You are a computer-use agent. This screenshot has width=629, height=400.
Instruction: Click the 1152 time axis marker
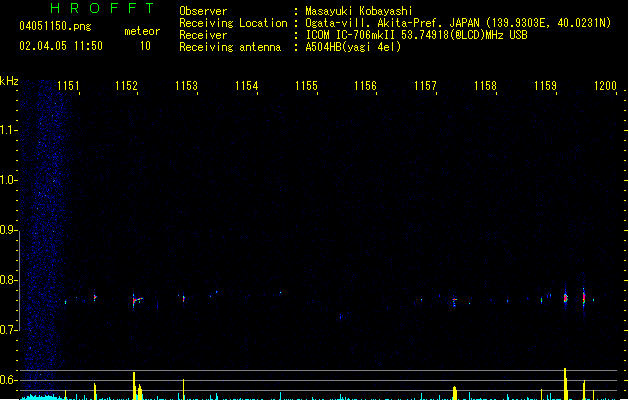coord(126,86)
